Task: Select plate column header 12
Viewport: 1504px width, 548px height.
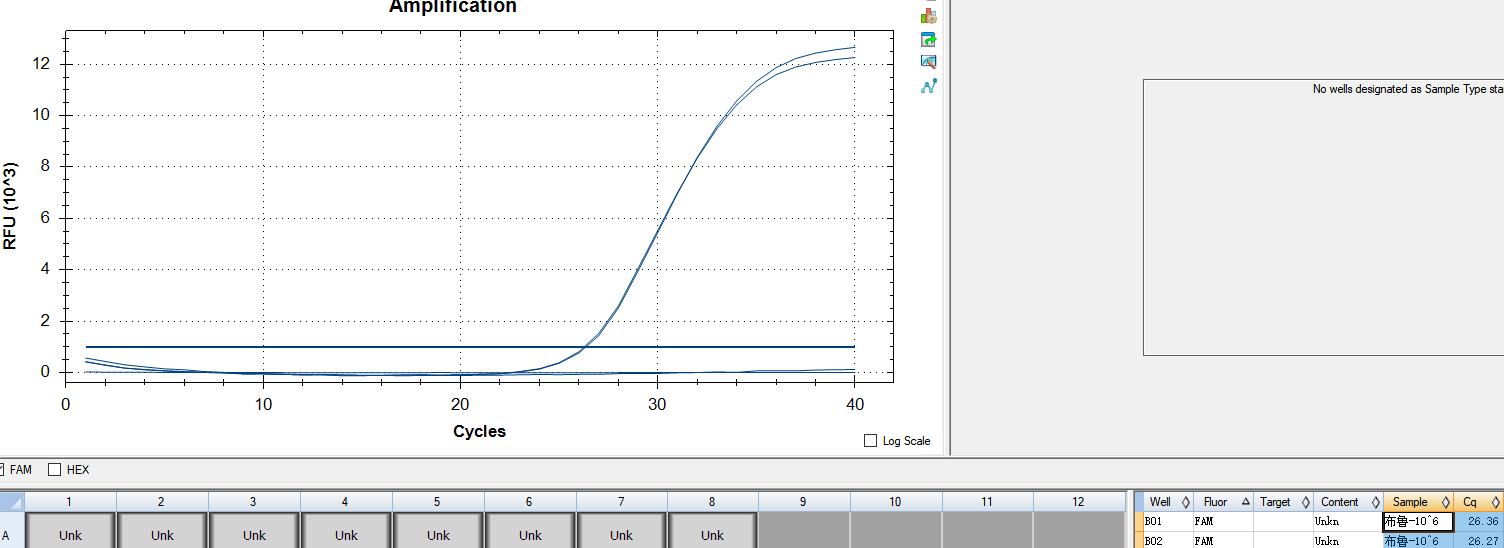Action: click(x=1078, y=501)
